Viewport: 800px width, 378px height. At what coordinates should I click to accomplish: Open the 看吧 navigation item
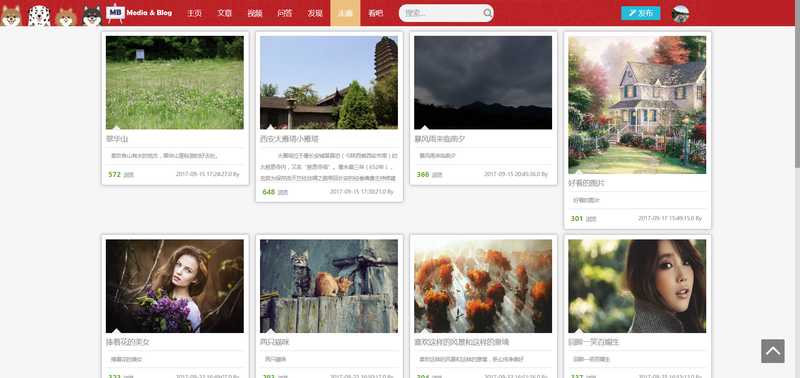tap(376, 13)
